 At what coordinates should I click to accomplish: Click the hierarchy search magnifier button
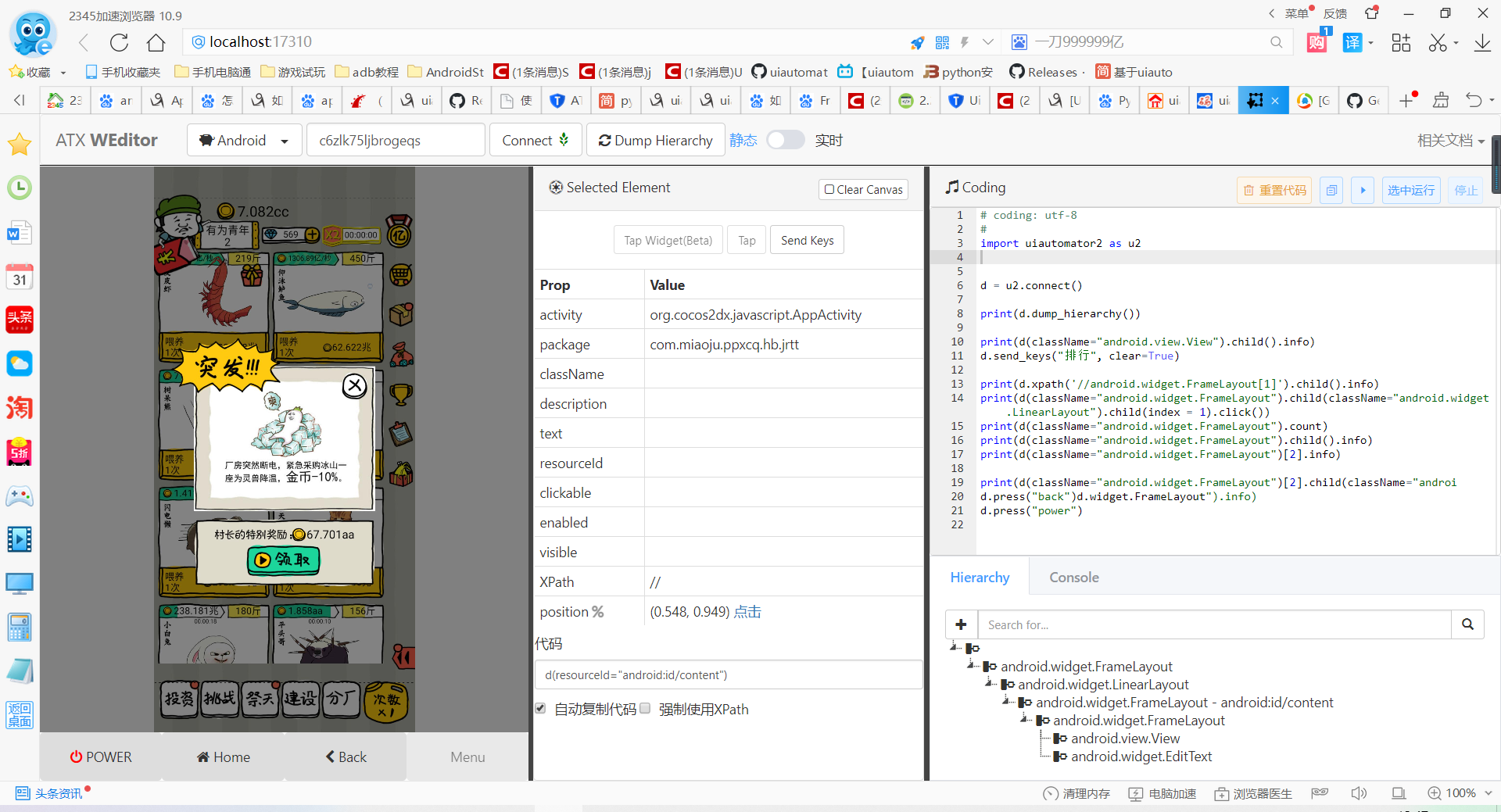coord(1467,624)
